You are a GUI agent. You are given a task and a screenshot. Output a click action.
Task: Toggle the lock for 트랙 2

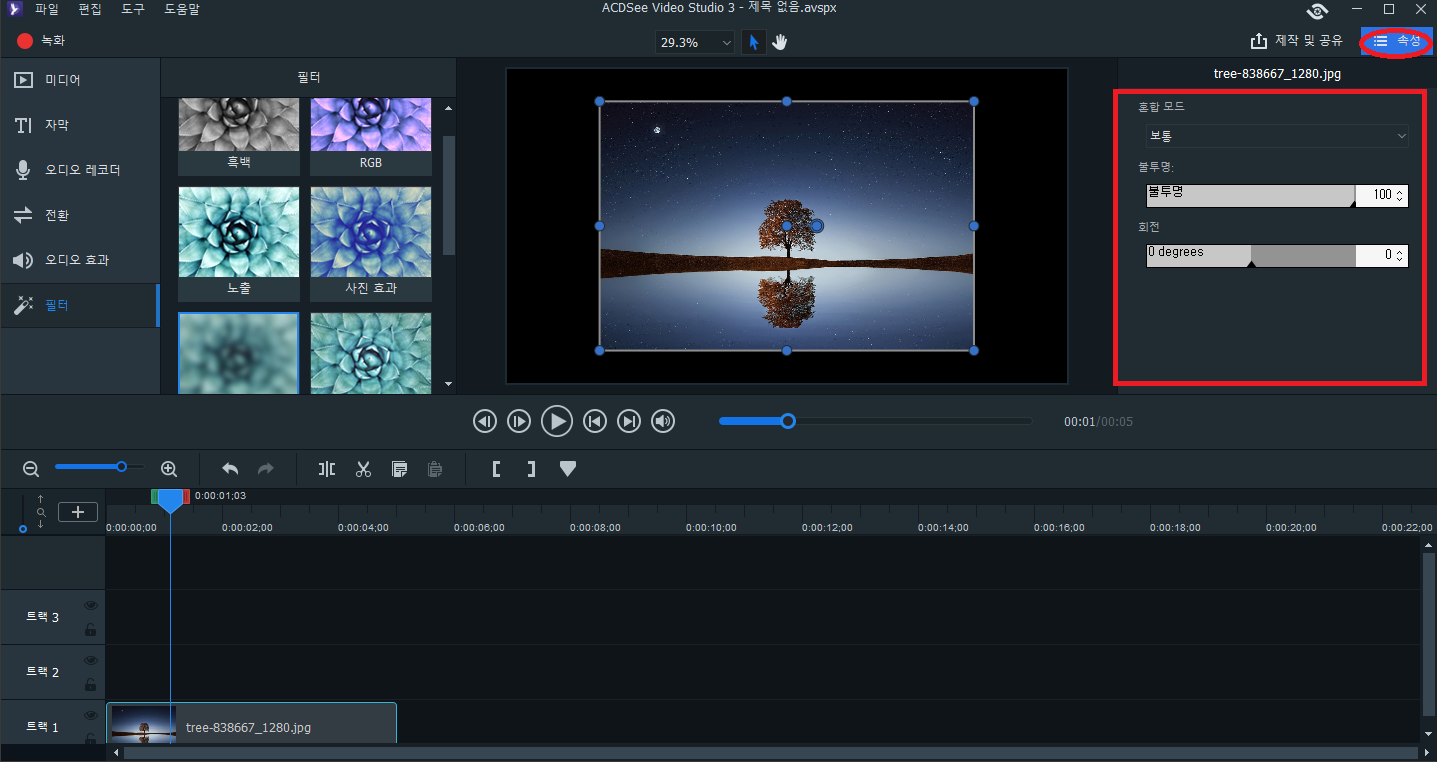pos(91,685)
